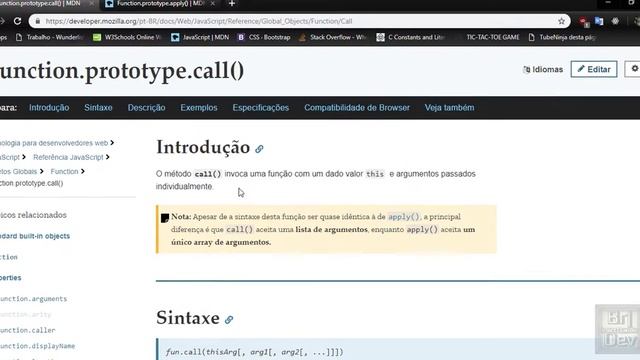Bookmark this page with the star icon
The height and width of the screenshot is (360, 640).
point(561,21)
